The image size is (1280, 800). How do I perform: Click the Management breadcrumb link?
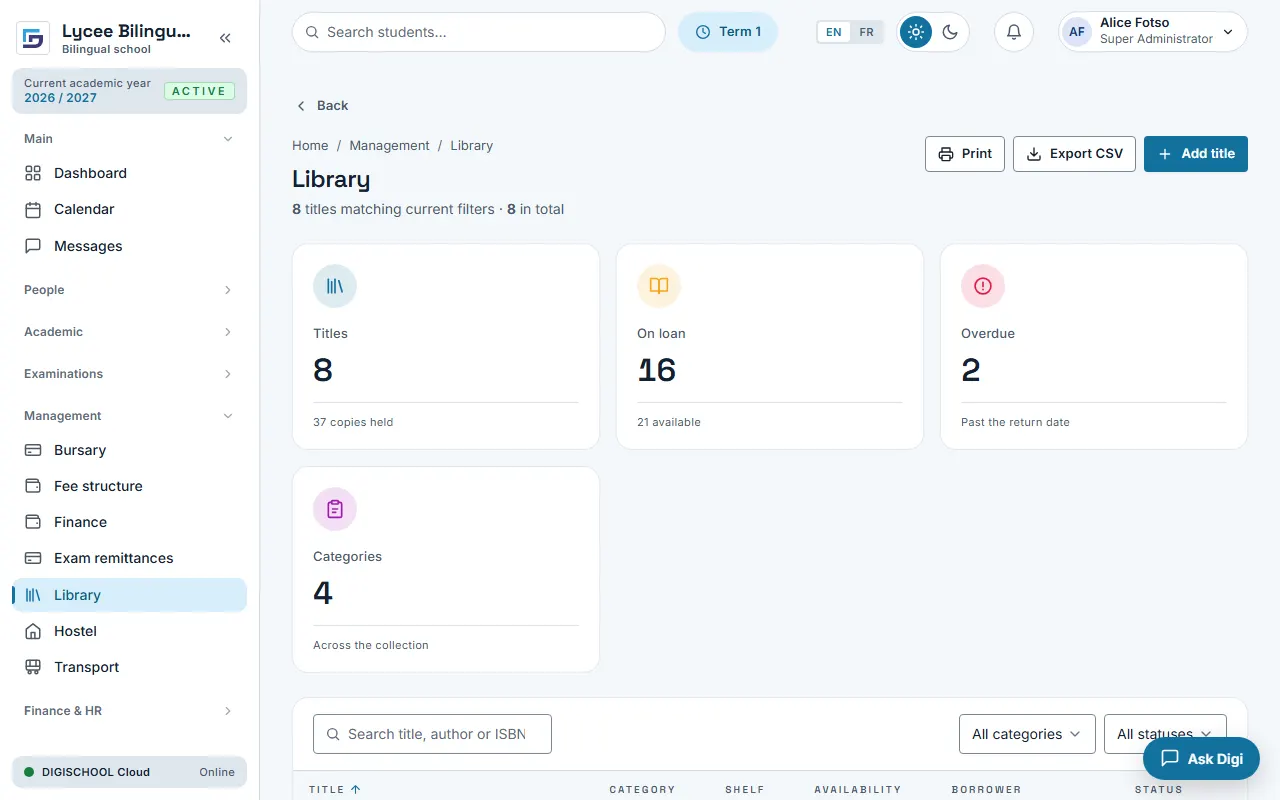389,145
